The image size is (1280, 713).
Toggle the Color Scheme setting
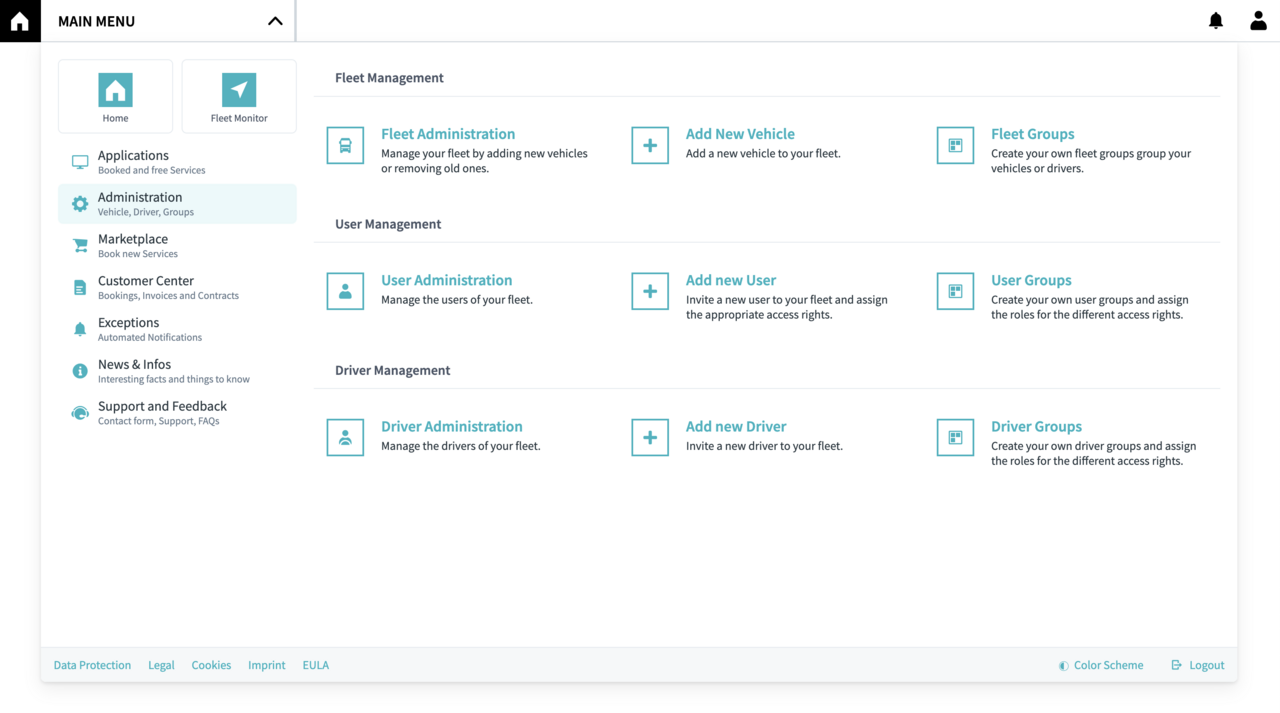1101,665
